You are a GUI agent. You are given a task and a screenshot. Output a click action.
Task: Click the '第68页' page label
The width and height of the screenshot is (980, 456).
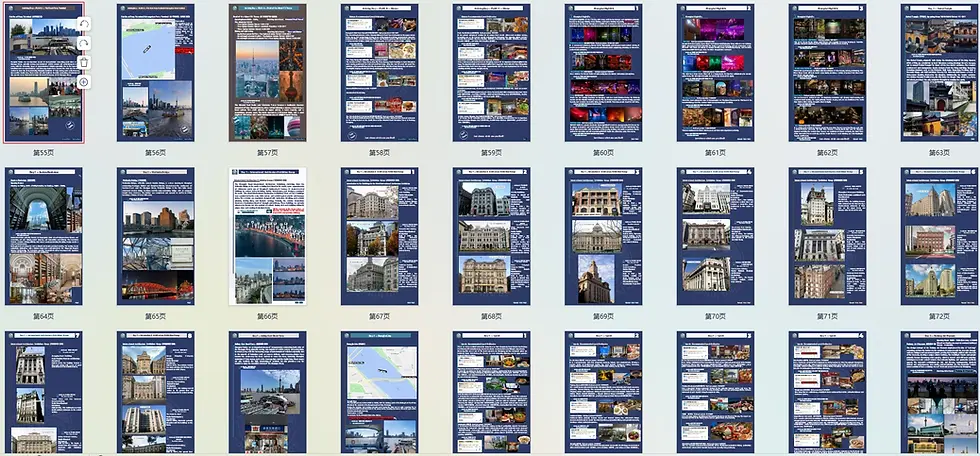click(x=491, y=316)
